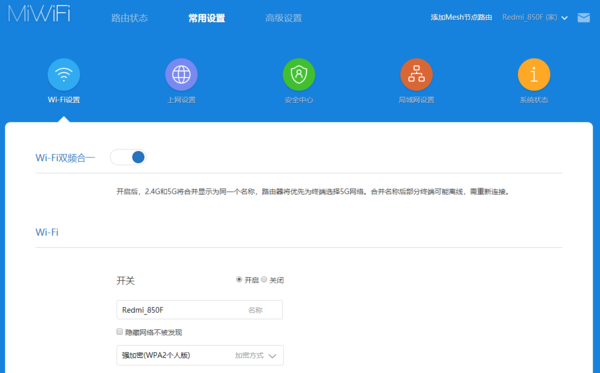This screenshot has height=373, width=600.
Task: Click the 添加Mesh节点路由 link
Action: pos(461,17)
